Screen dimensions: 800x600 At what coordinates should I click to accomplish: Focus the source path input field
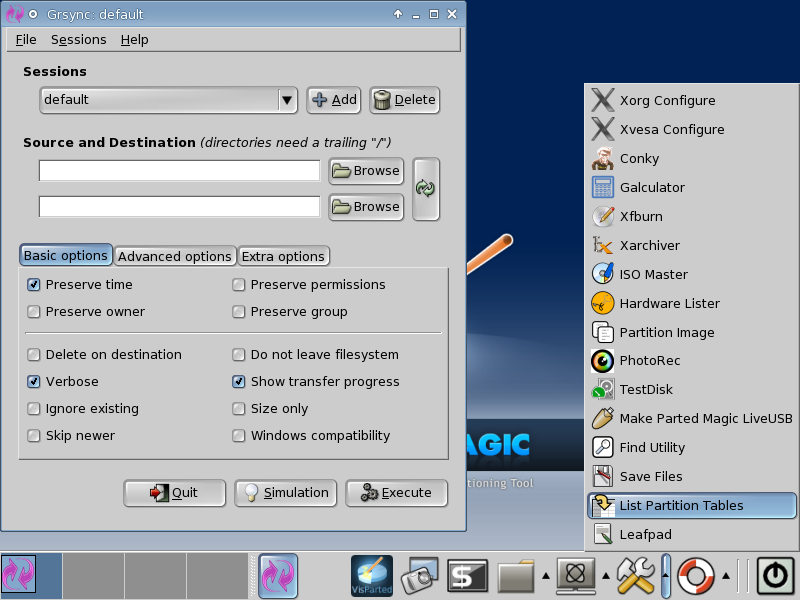pyautogui.click(x=180, y=171)
